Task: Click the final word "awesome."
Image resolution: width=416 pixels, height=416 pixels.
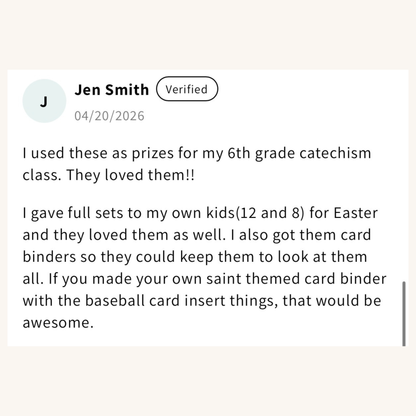Action: pos(58,323)
